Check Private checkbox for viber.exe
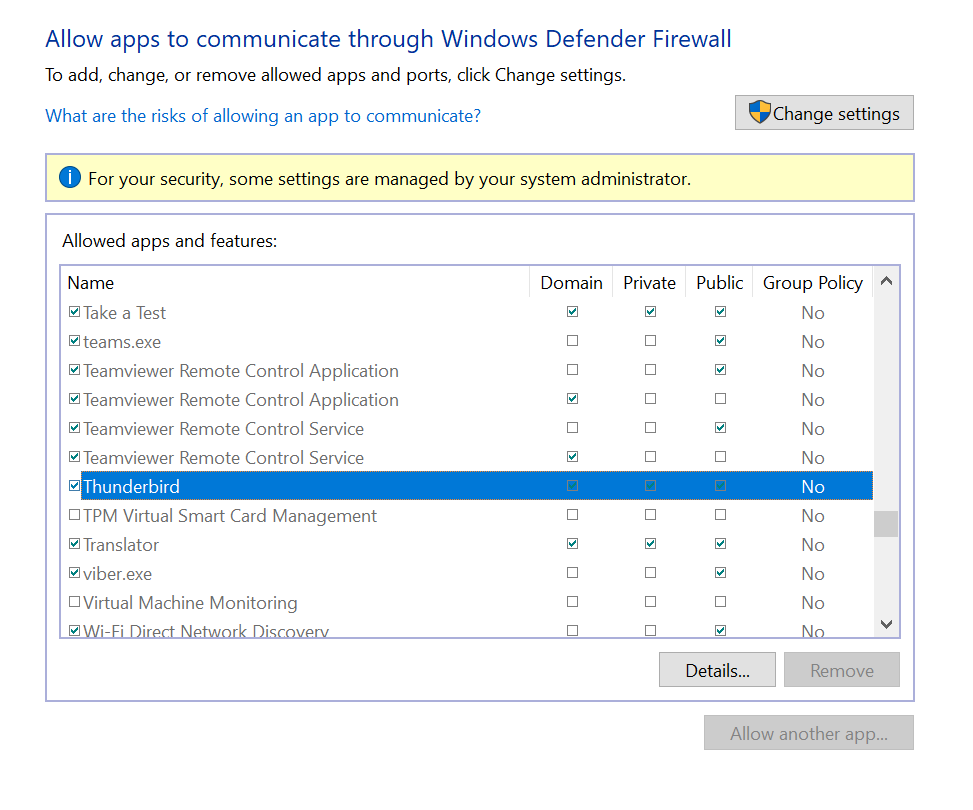This screenshot has width=973, height=810. (650, 573)
